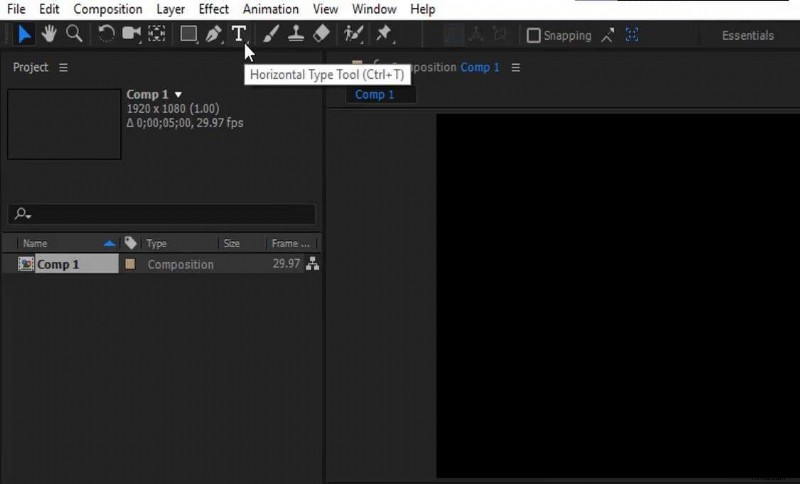The width and height of the screenshot is (800, 484).
Task: Select the Comp 1 item in Project list
Action: (77, 264)
